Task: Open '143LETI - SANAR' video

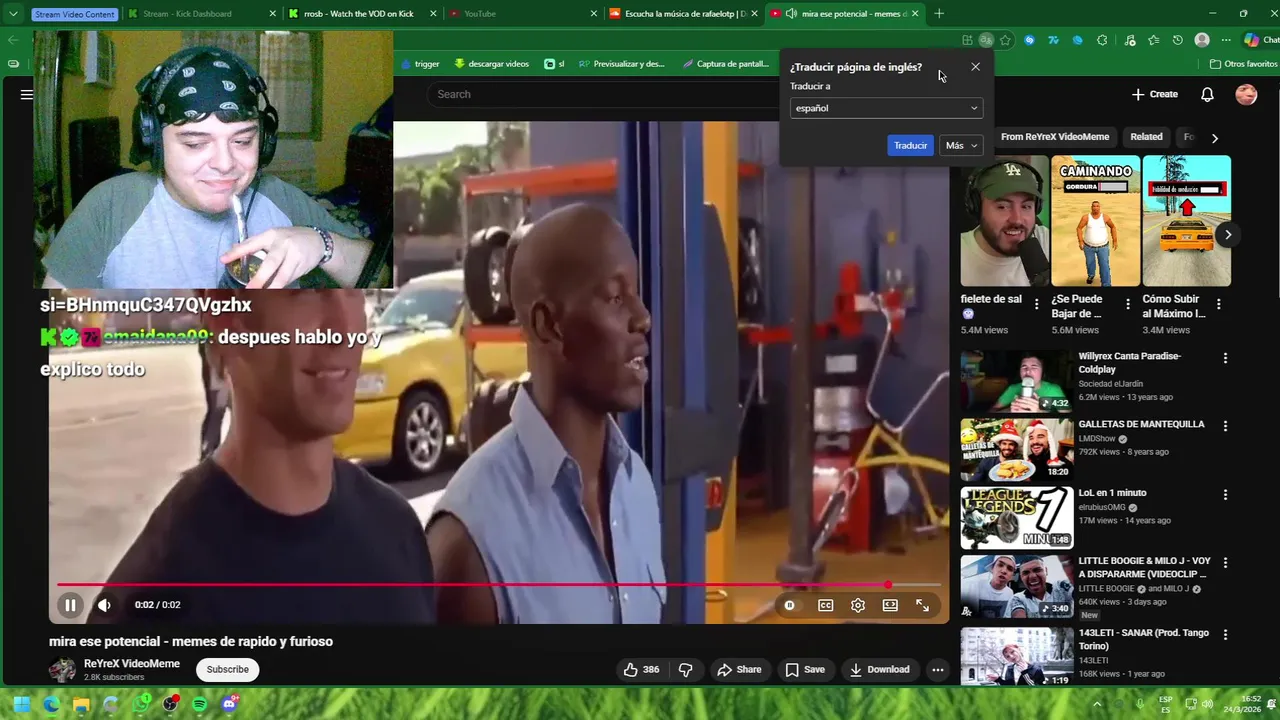Action: [1017, 655]
